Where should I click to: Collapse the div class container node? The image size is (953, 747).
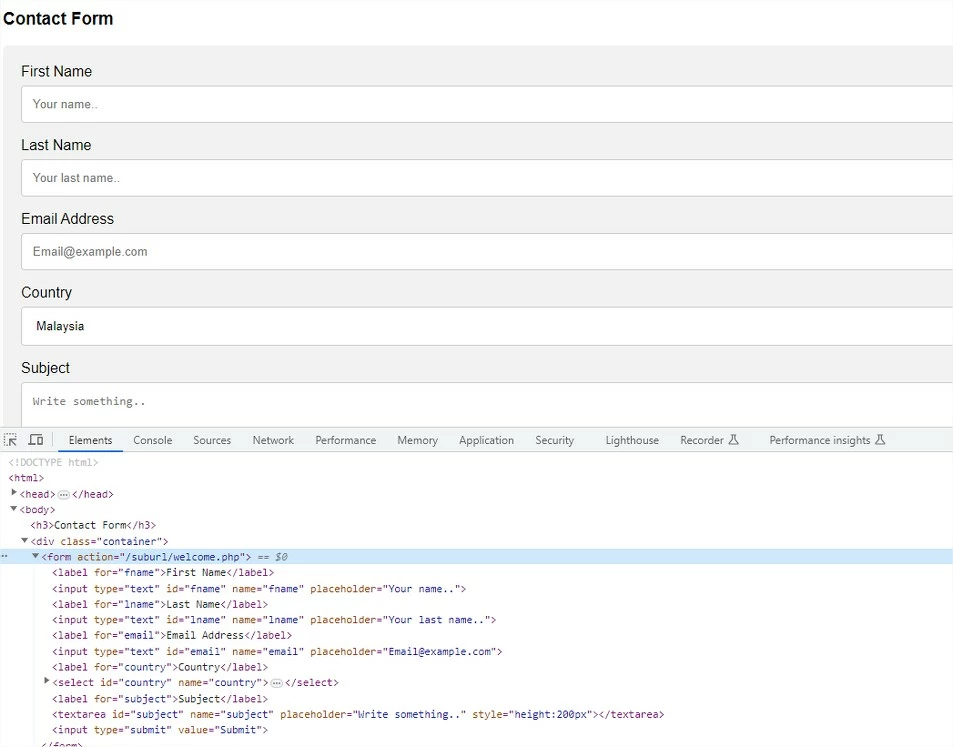click(x=24, y=540)
